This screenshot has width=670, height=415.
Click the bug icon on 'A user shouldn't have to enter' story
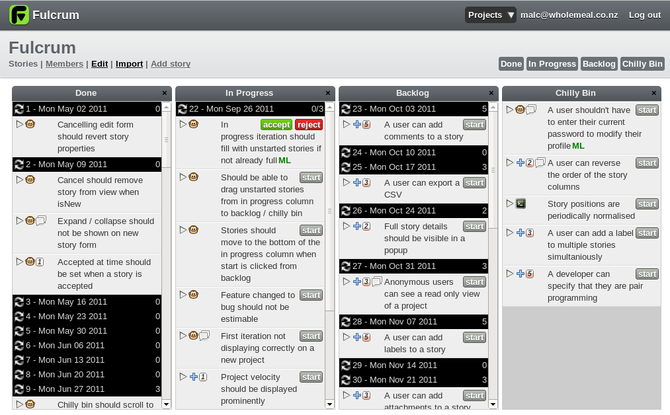coord(520,110)
